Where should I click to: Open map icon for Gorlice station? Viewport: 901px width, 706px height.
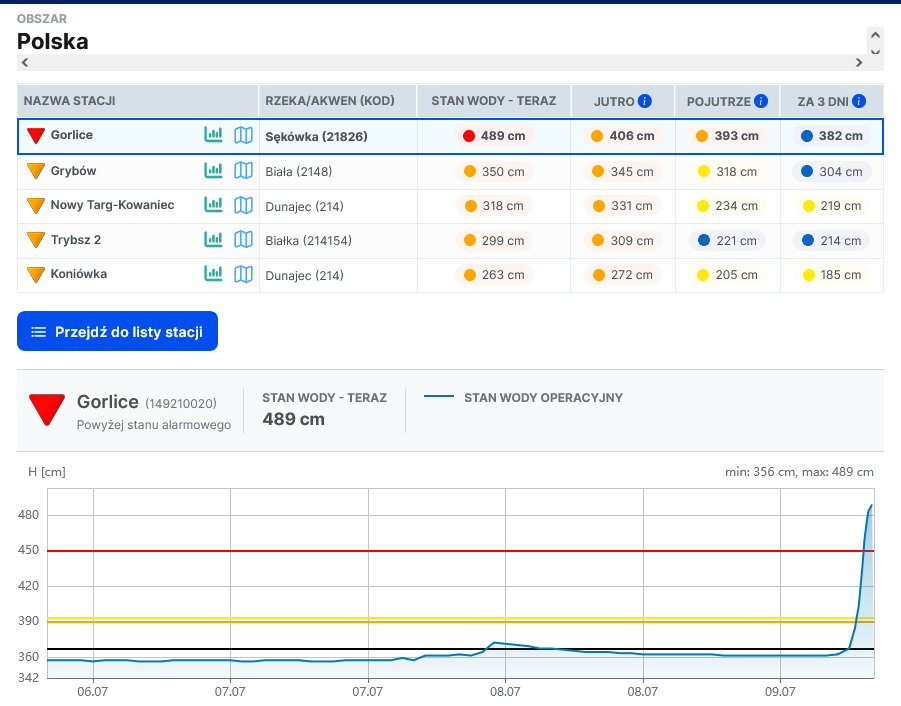(x=243, y=135)
